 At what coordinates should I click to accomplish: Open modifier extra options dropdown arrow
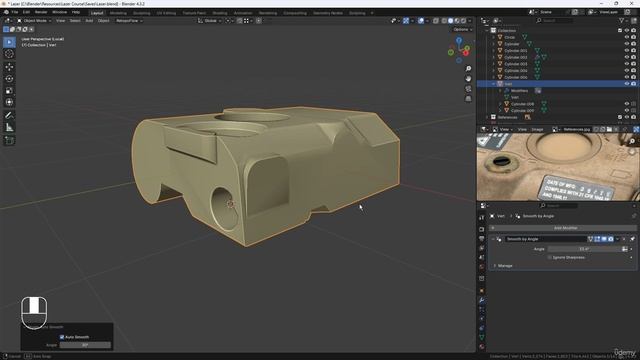(x=618, y=239)
